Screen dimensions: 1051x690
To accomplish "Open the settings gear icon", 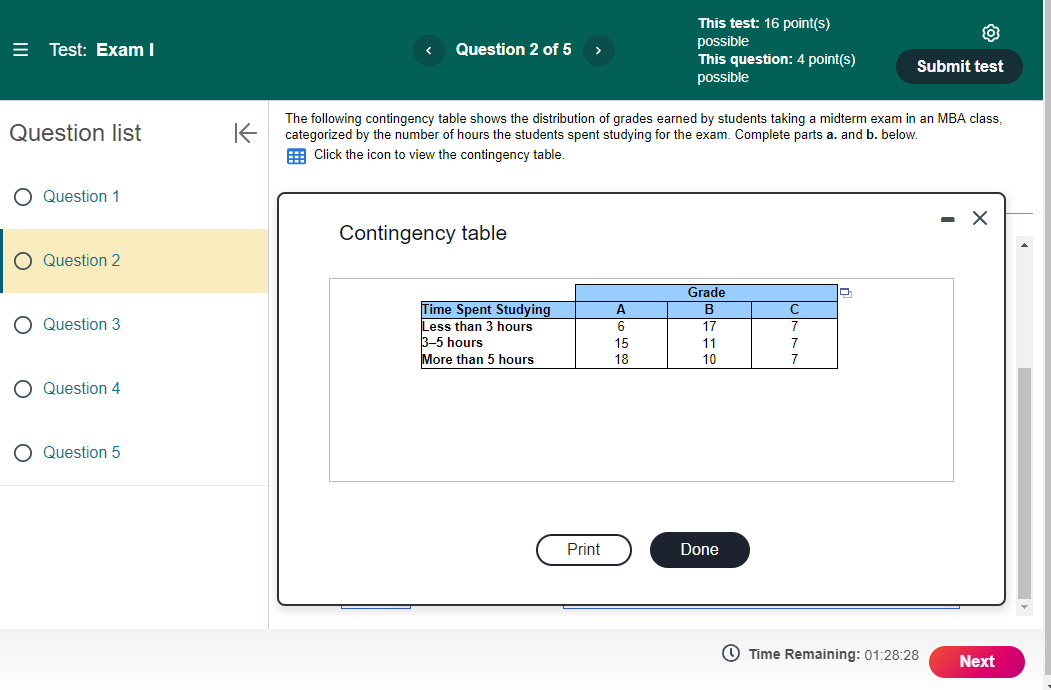I will pos(990,32).
